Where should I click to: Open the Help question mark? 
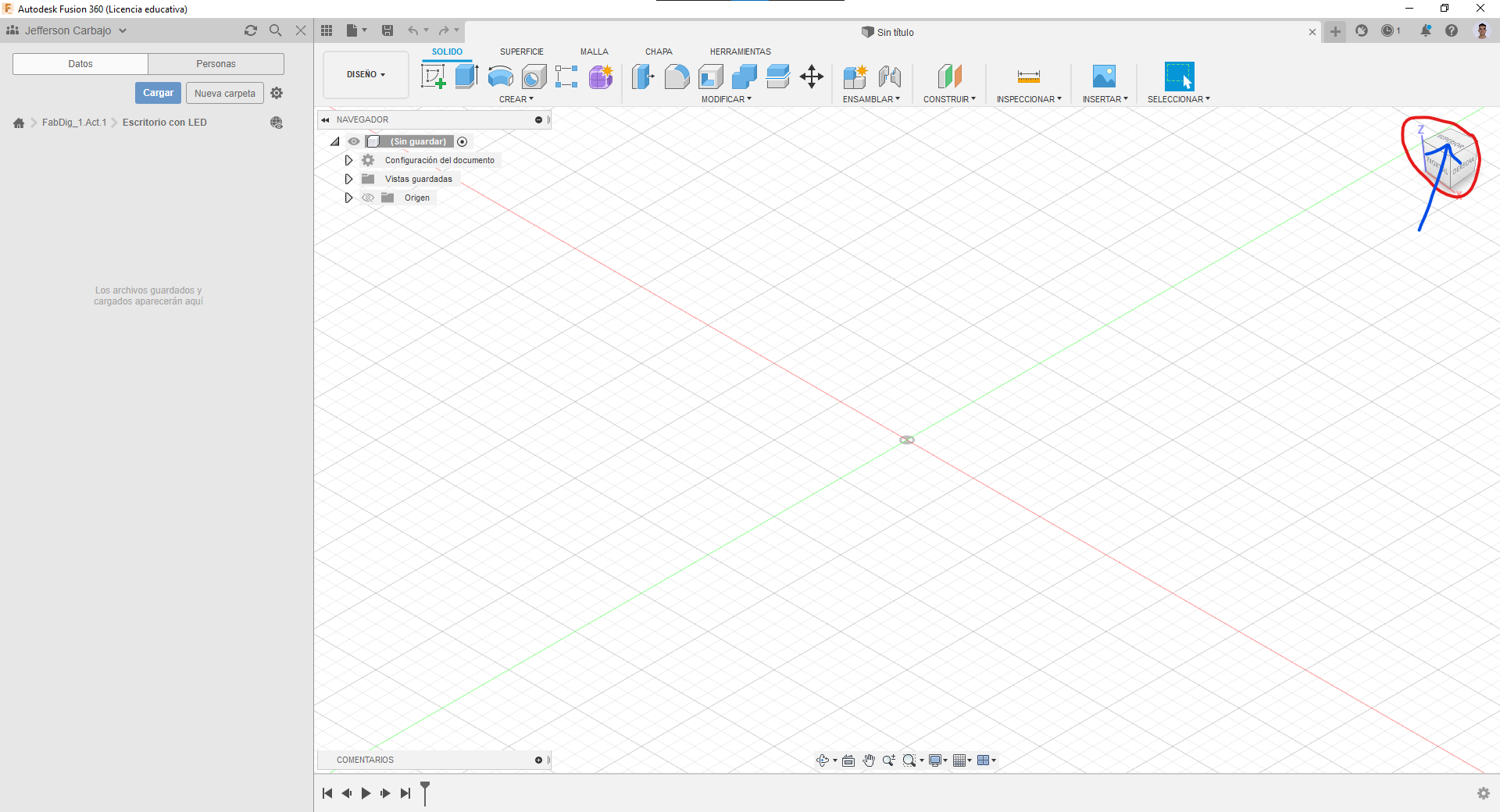[1452, 30]
